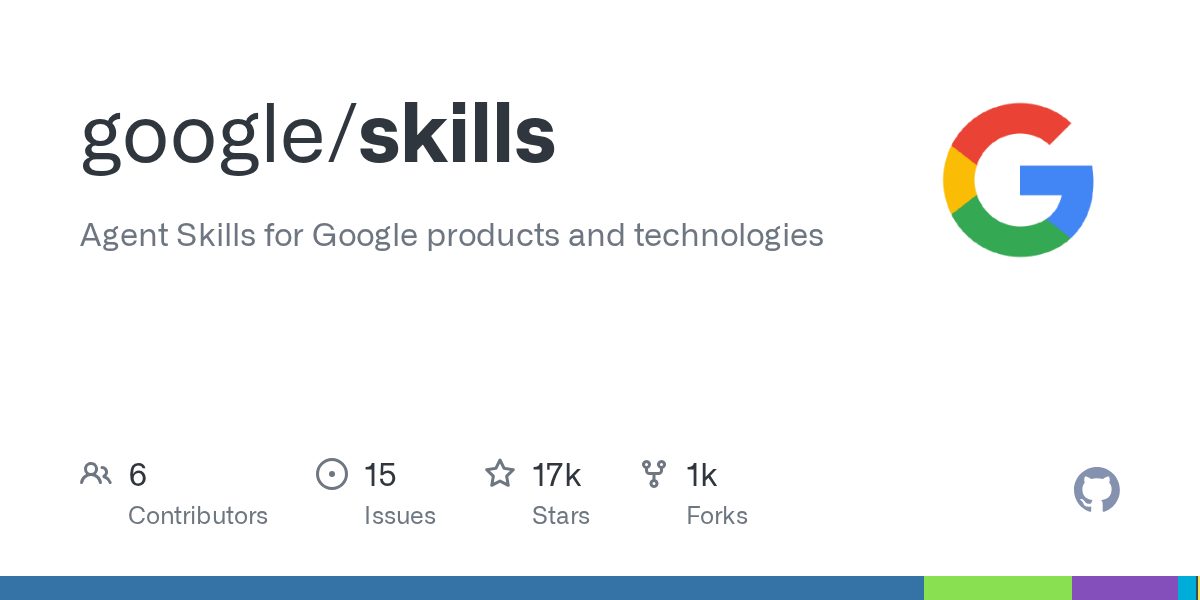
Task: Click the Stars label
Action: (561, 516)
